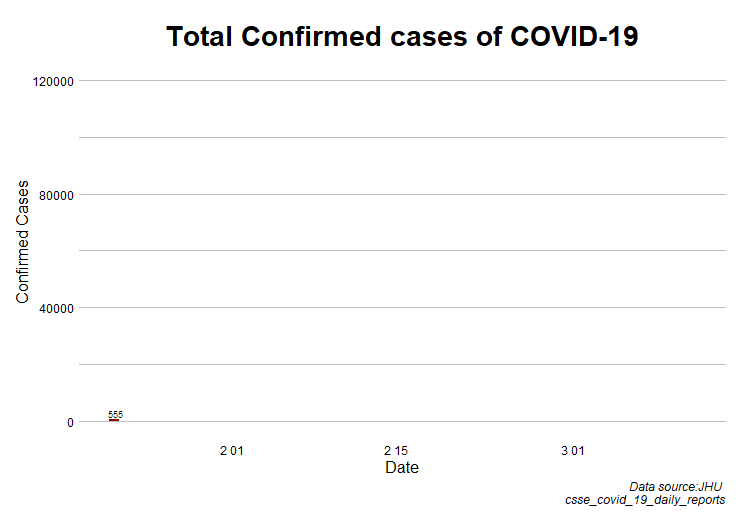Click the gridline at 80000
Viewport: 740px width, 520px height.
click(x=402, y=194)
